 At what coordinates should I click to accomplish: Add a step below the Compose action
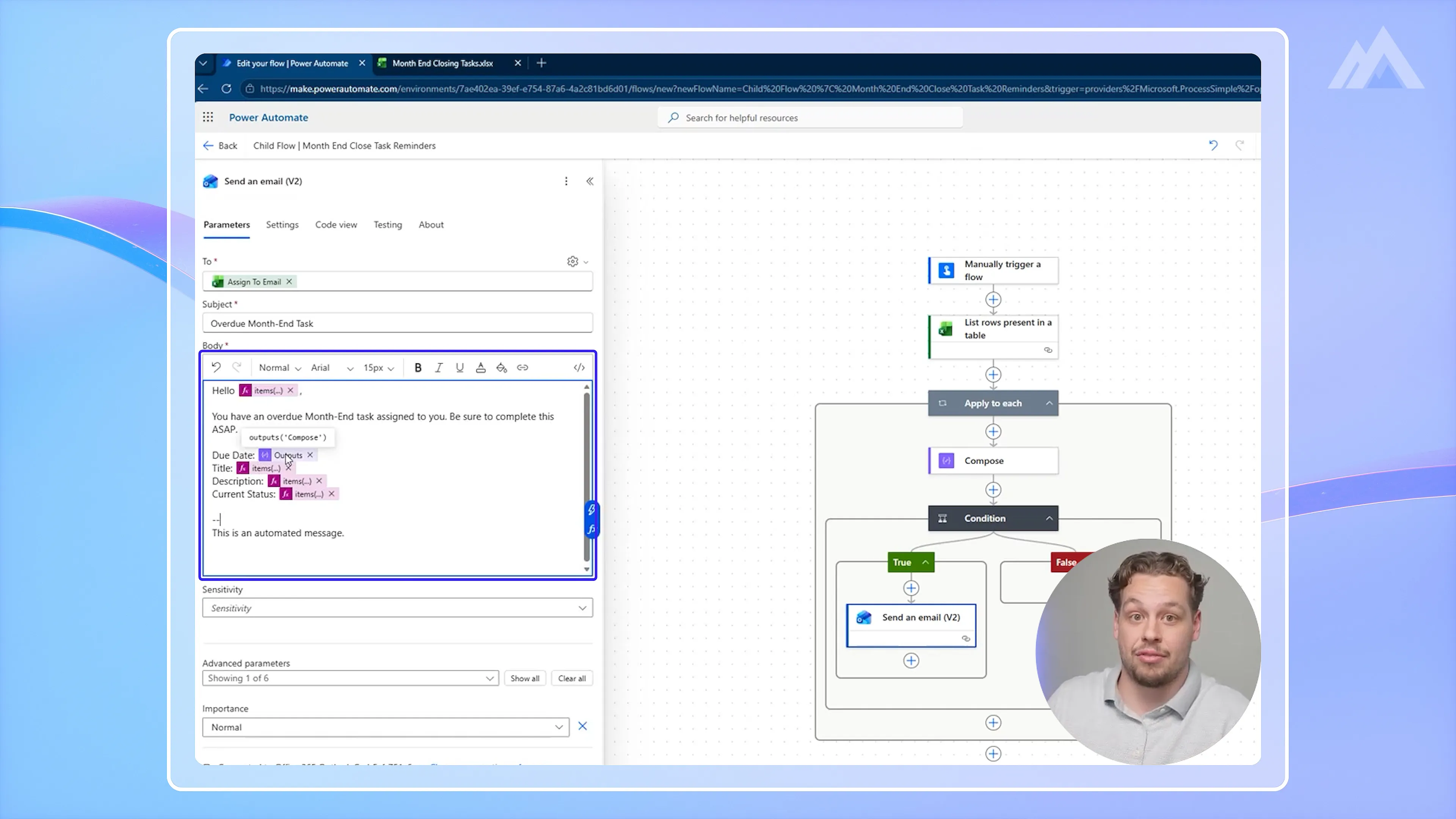pos(993,490)
